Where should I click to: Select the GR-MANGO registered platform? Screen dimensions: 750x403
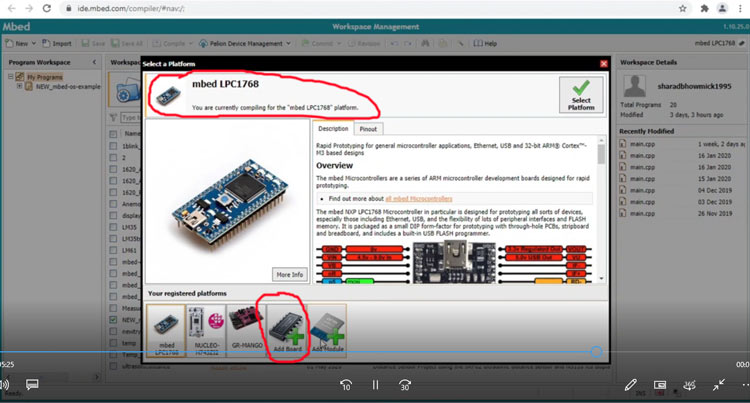[x=246, y=330]
